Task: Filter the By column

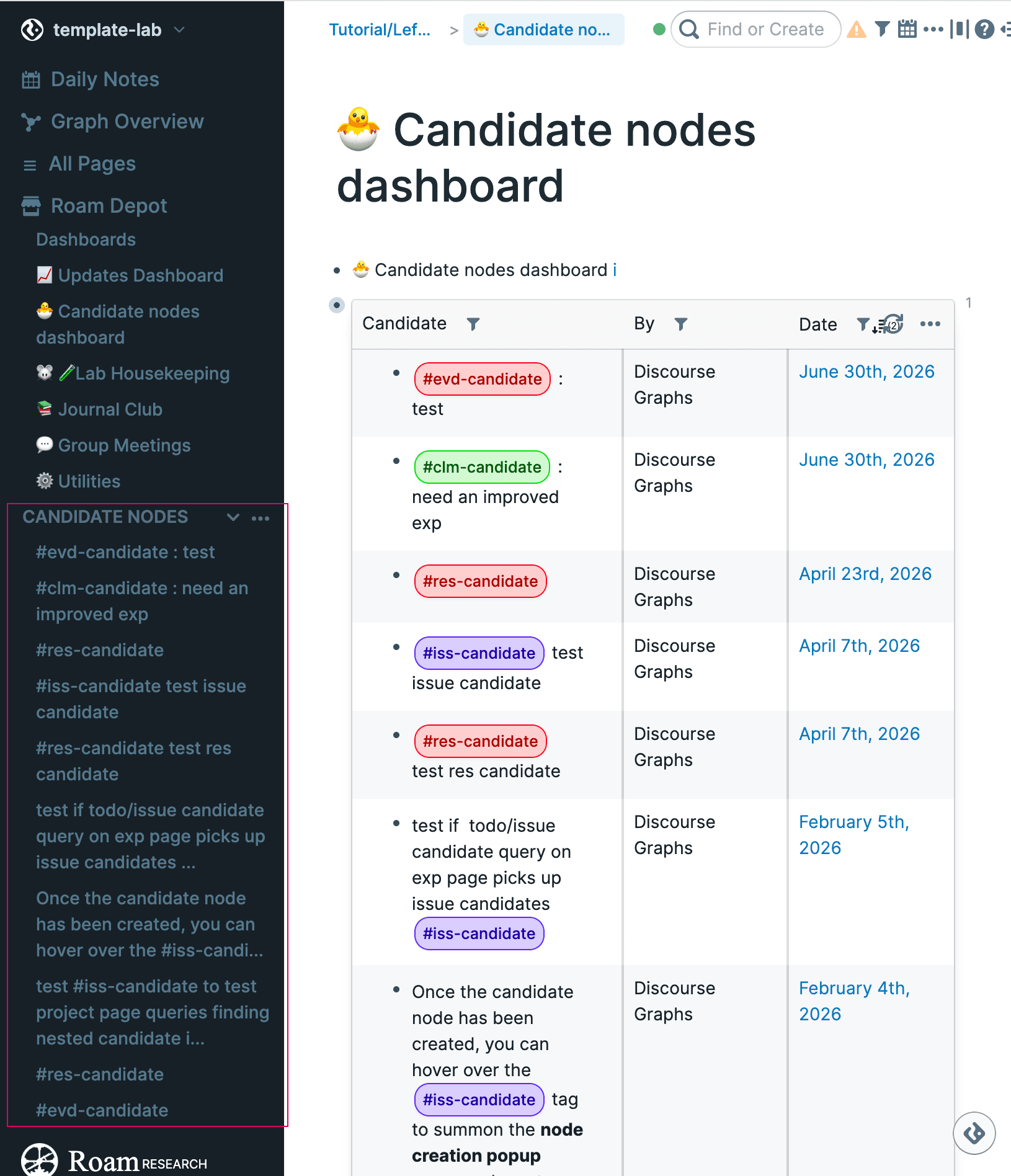Action: 681,324
